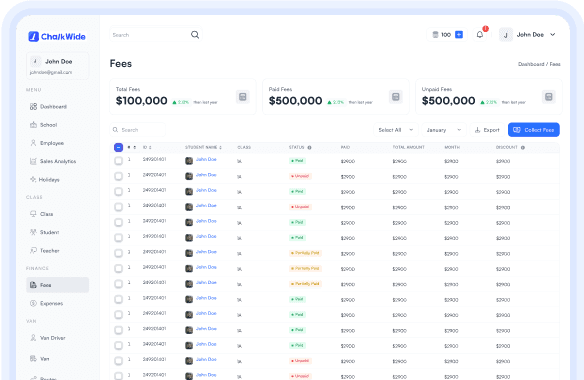This screenshot has width=584, height=380.
Task: Click the Paid status badge in the topmost row
Action: click(x=298, y=161)
